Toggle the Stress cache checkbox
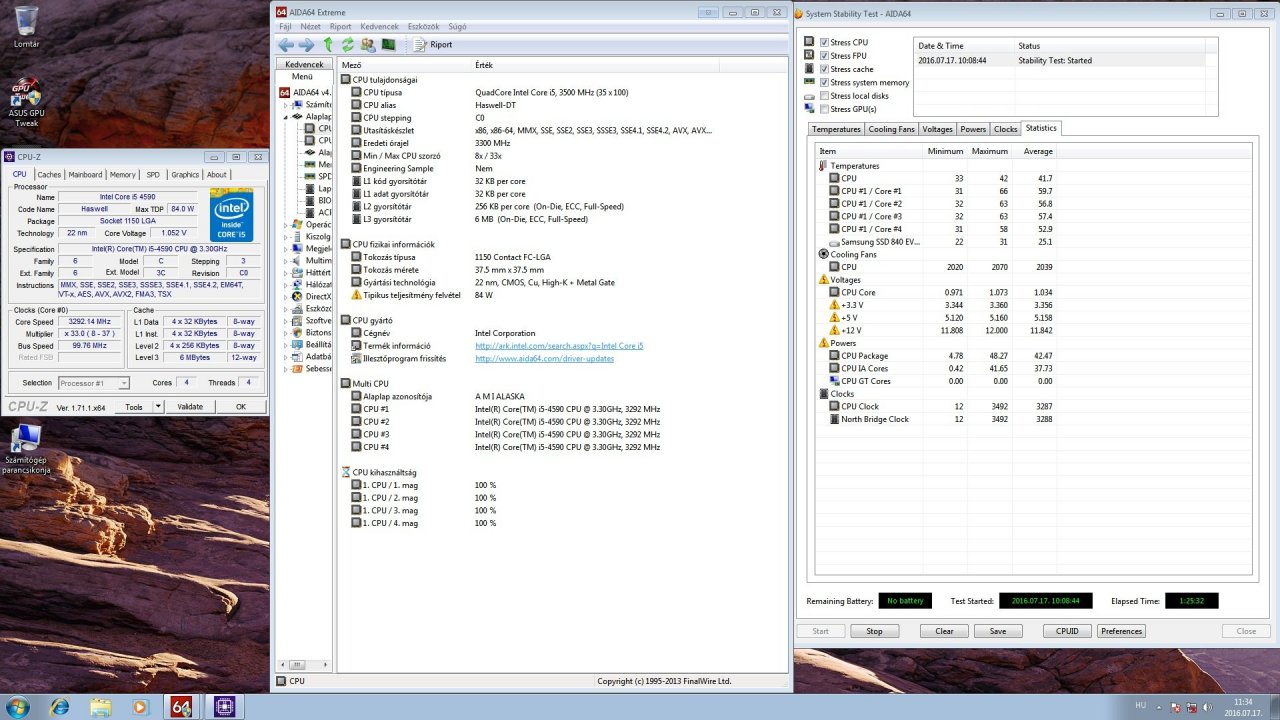1280x720 pixels. click(824, 69)
